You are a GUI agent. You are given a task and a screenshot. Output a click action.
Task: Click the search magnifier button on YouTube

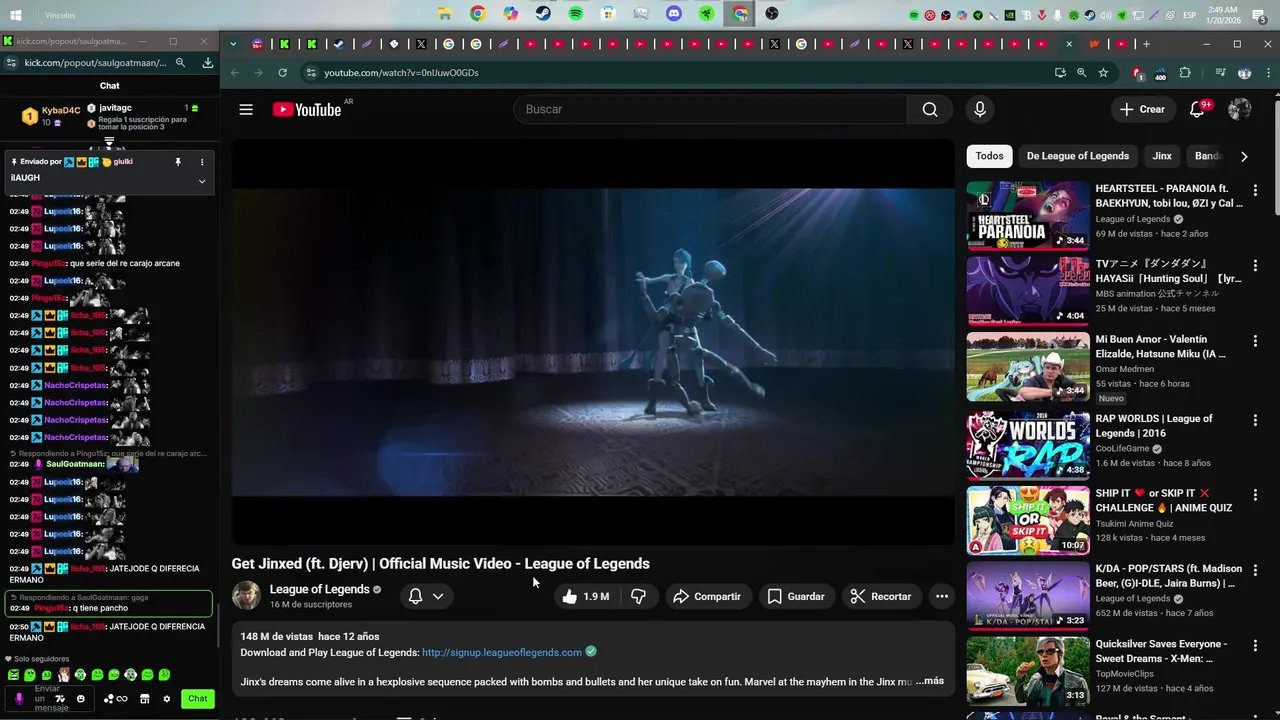[x=930, y=110]
